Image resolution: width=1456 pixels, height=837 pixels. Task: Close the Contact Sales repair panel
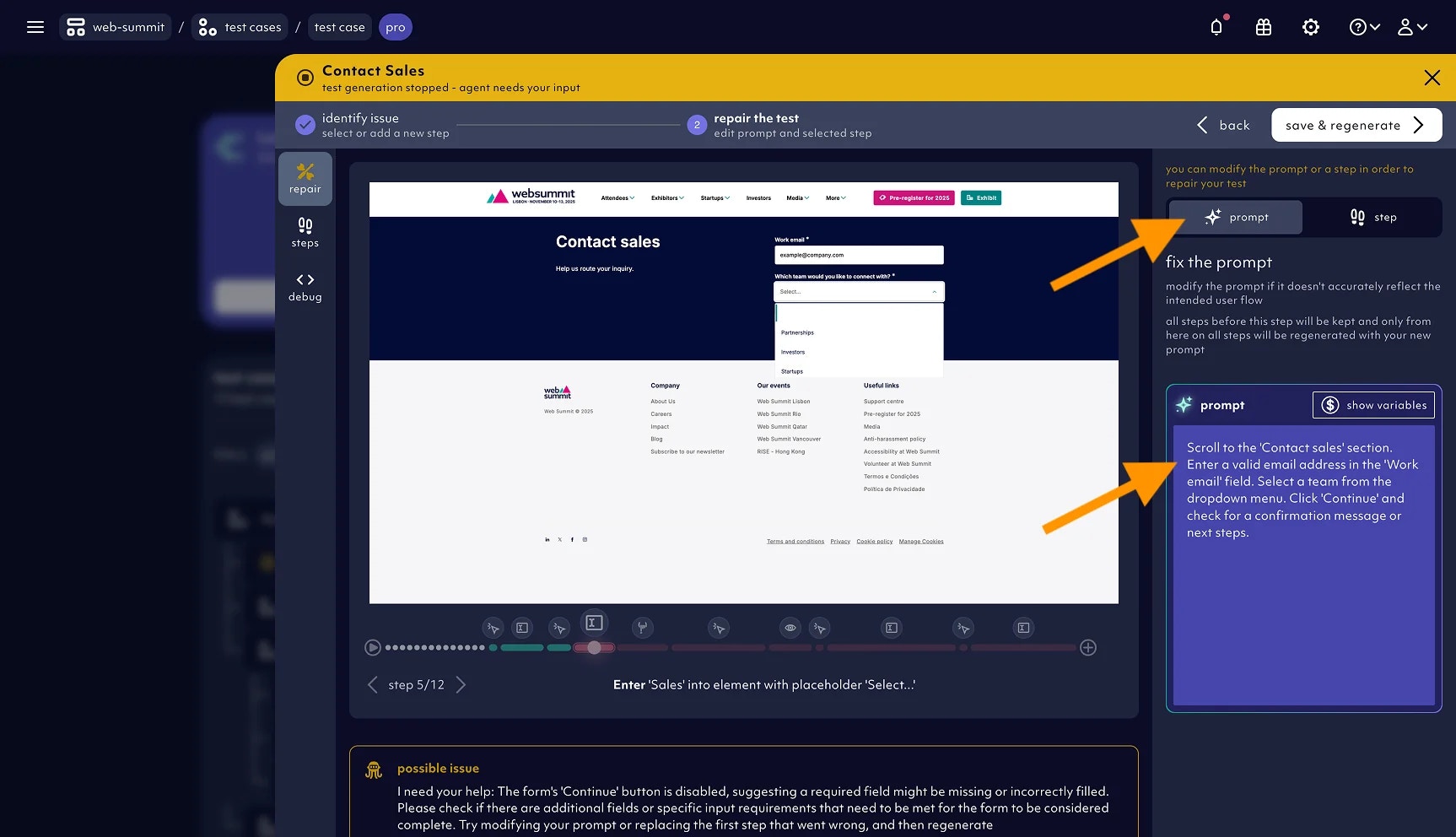coord(1432,78)
